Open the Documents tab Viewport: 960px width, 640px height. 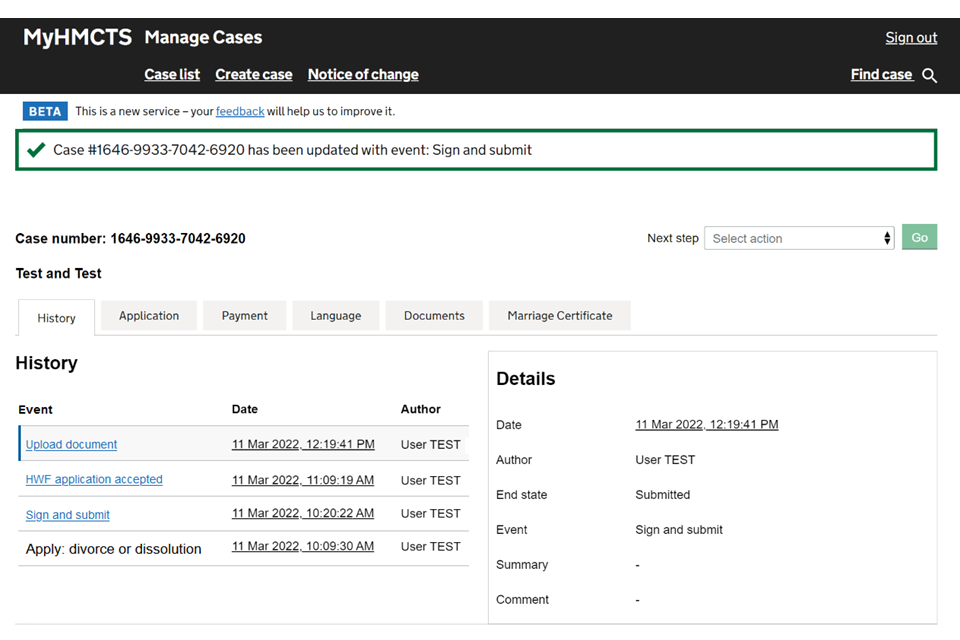coord(434,316)
